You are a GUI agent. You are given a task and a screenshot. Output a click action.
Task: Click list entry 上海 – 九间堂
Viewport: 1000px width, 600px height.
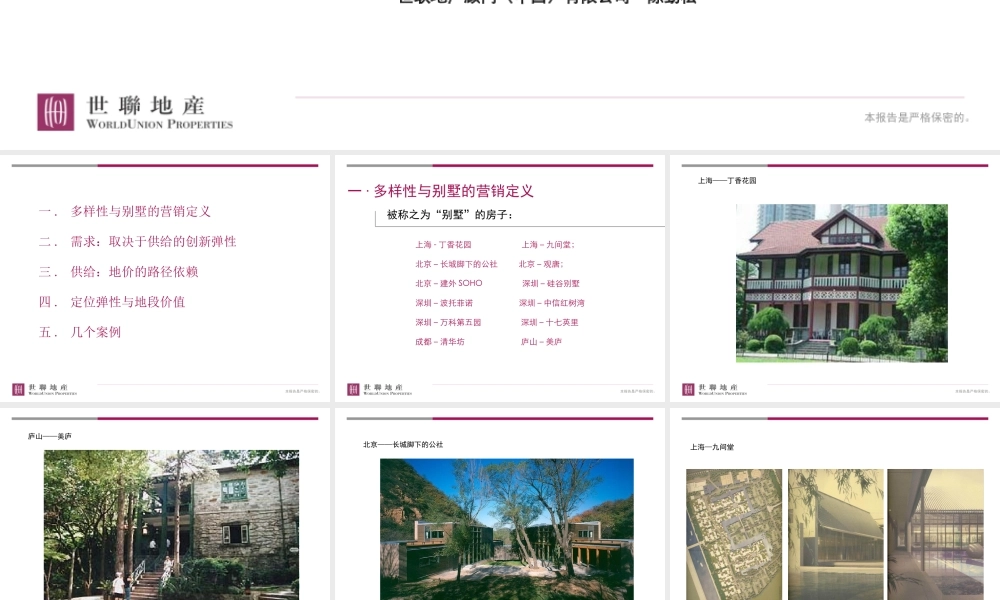(548, 244)
